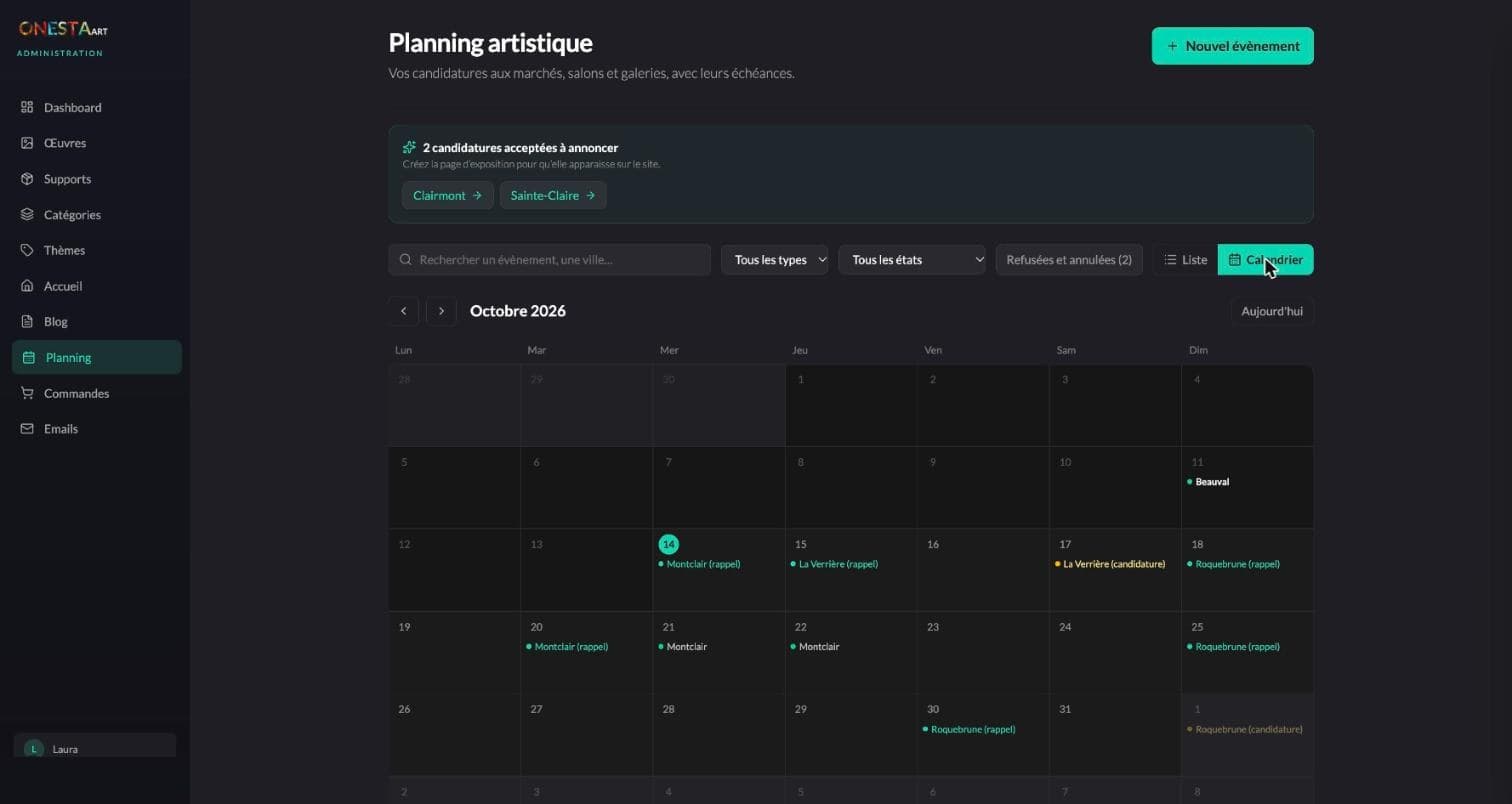
Task: Click the Blog document icon in sidebar
Action: click(x=27, y=321)
